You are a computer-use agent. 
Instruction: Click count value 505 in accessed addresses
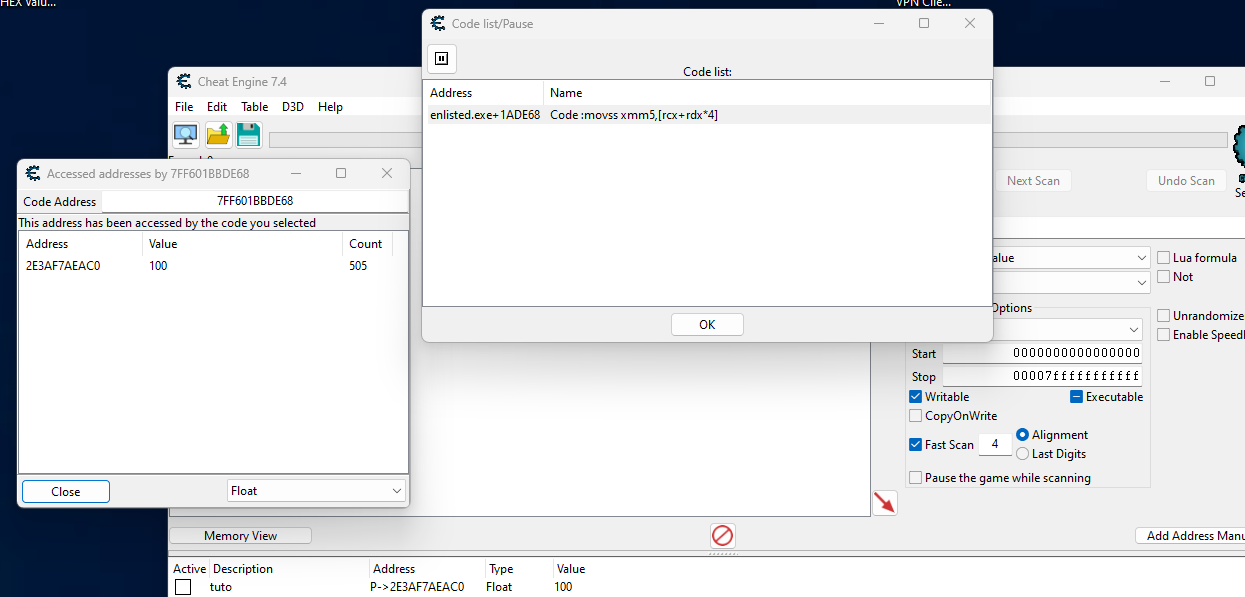pyautogui.click(x=358, y=266)
